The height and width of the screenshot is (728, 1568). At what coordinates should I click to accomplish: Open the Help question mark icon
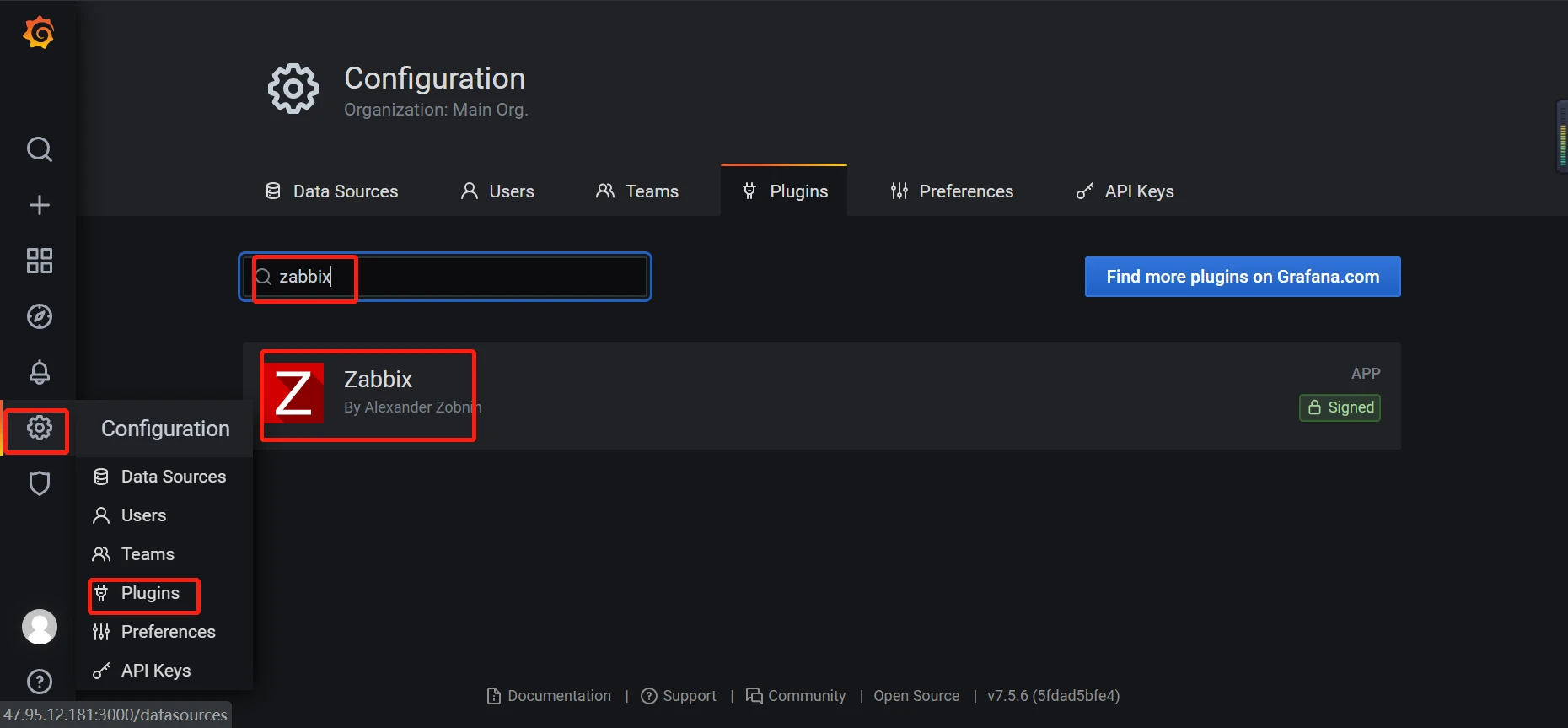coord(40,682)
